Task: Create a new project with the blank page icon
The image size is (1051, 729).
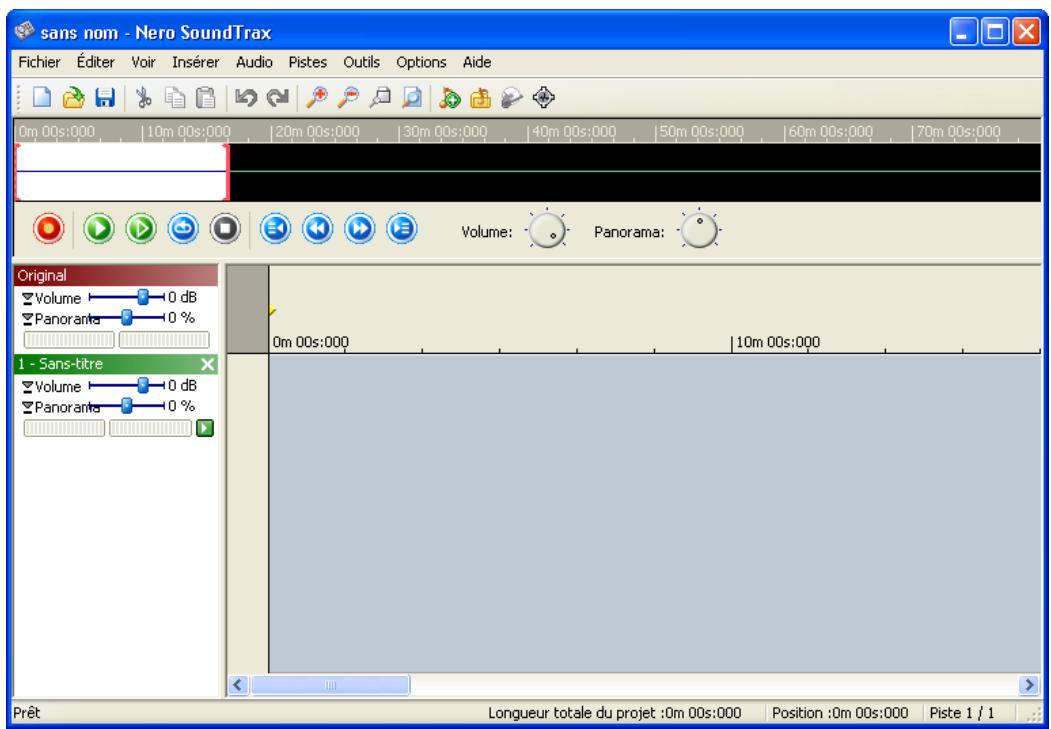Action: pos(42,98)
